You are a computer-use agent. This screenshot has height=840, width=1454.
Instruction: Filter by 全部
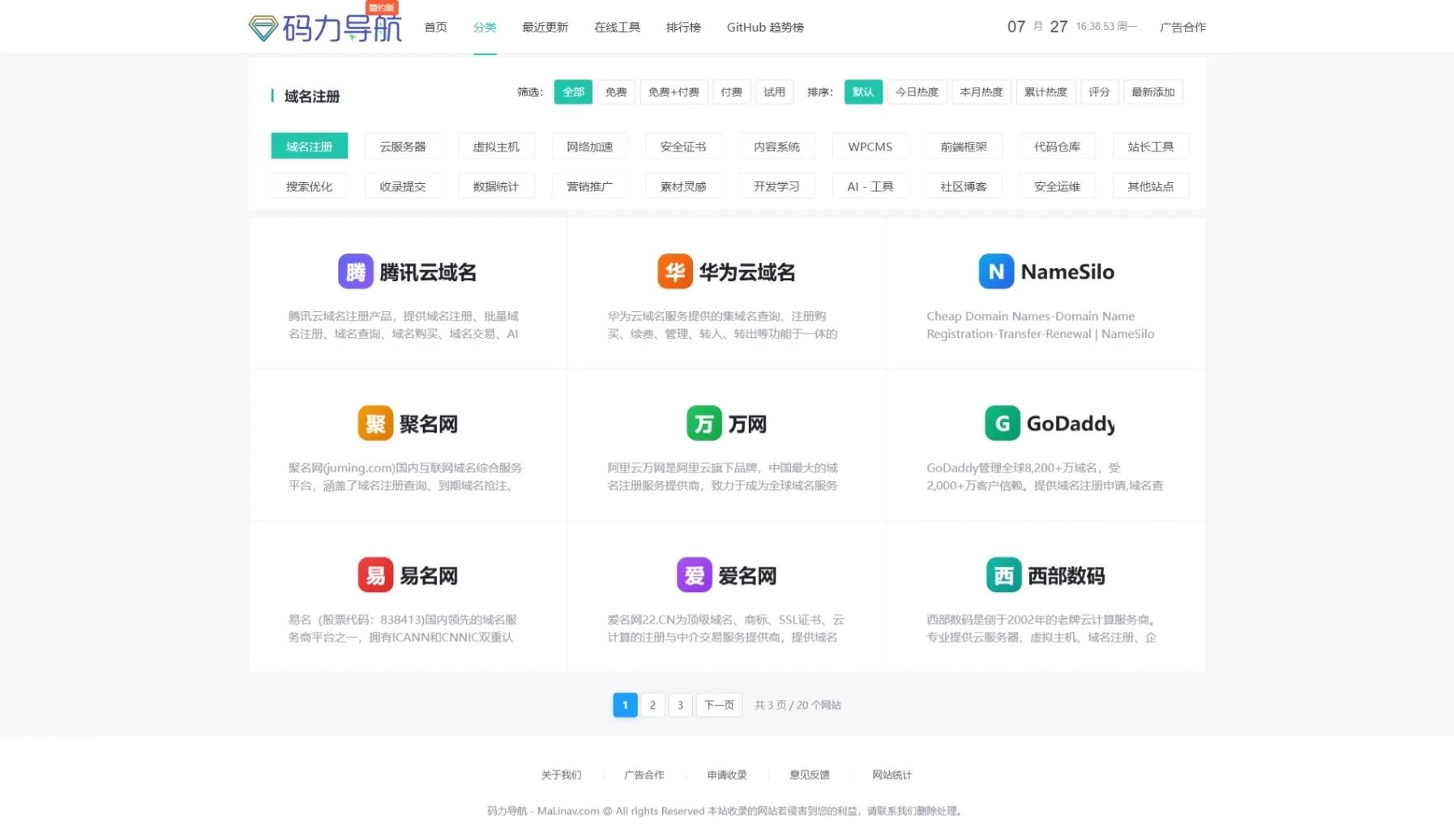pyautogui.click(x=573, y=92)
